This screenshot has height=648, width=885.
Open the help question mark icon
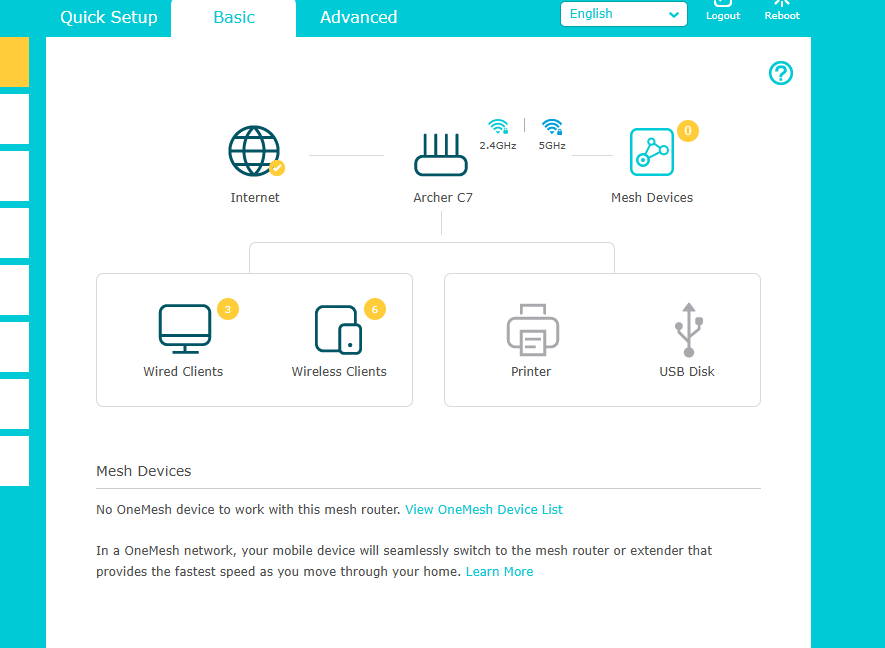pos(781,73)
